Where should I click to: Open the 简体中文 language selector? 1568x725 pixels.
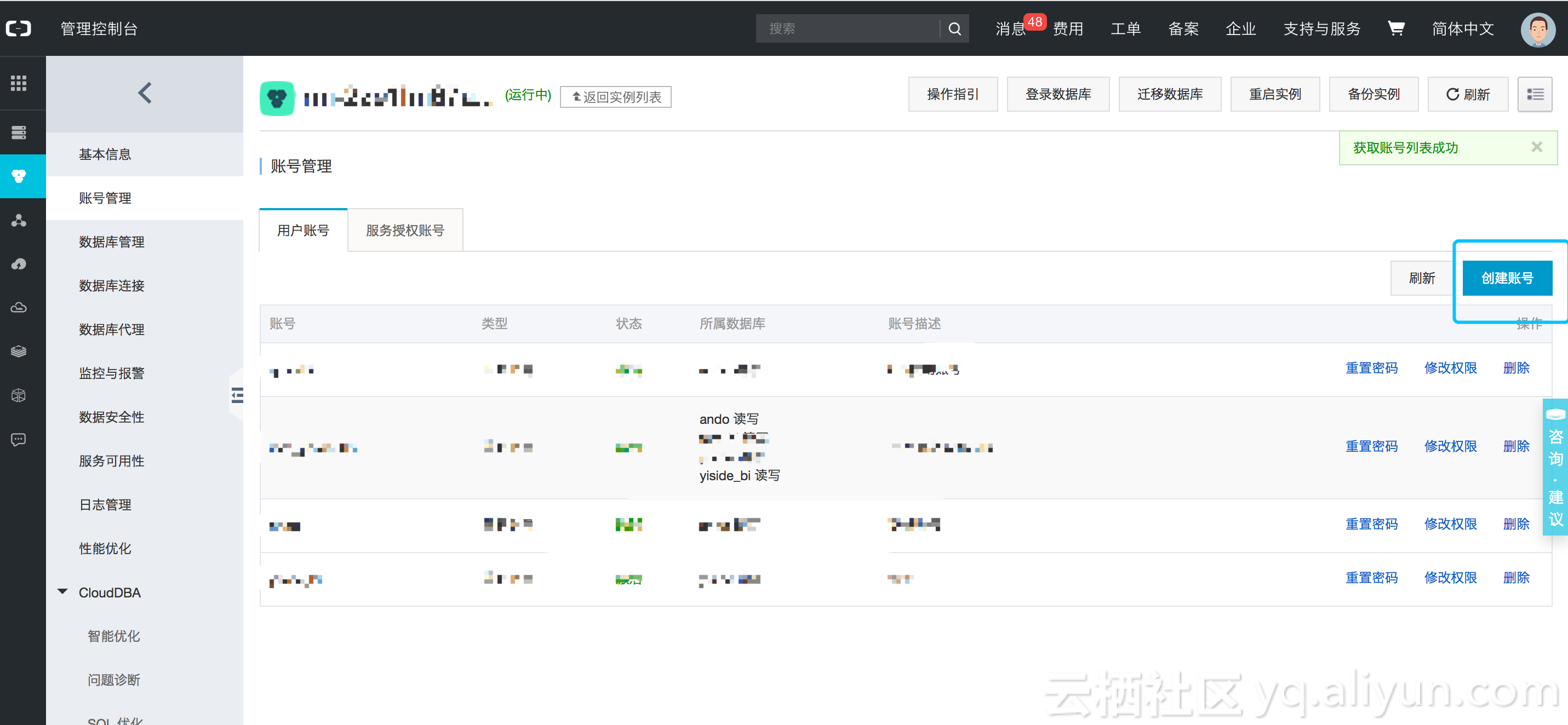click(1462, 28)
